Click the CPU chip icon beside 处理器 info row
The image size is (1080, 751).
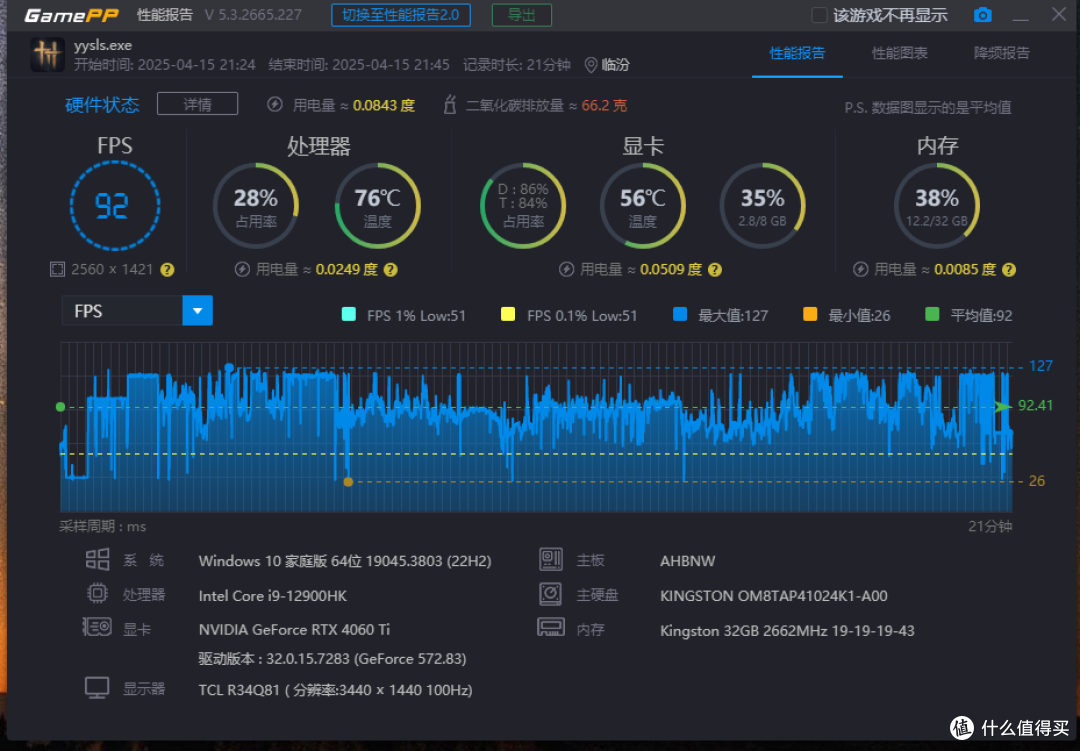point(97,593)
